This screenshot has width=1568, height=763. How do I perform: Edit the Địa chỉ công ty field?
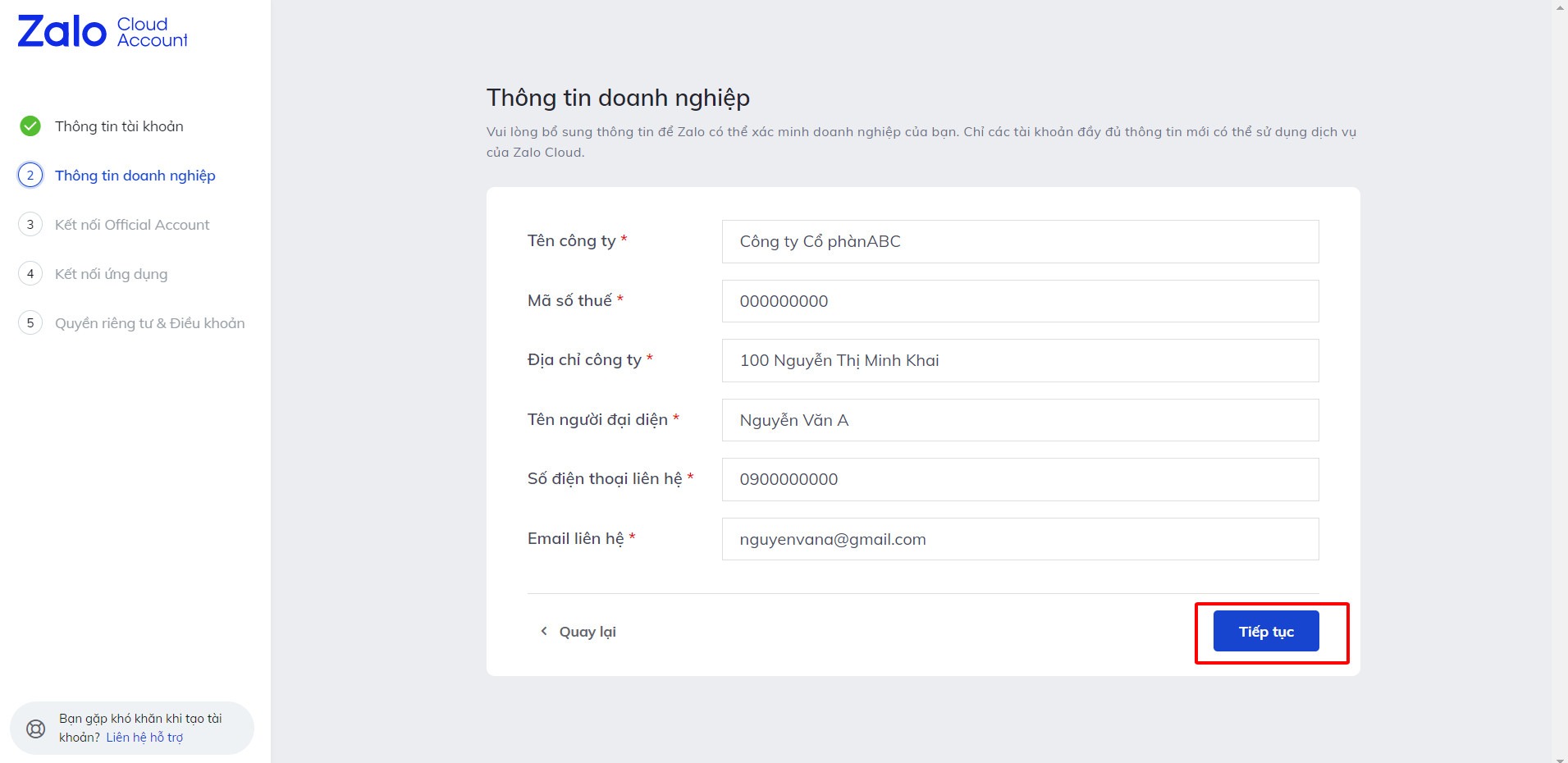[1020, 360]
